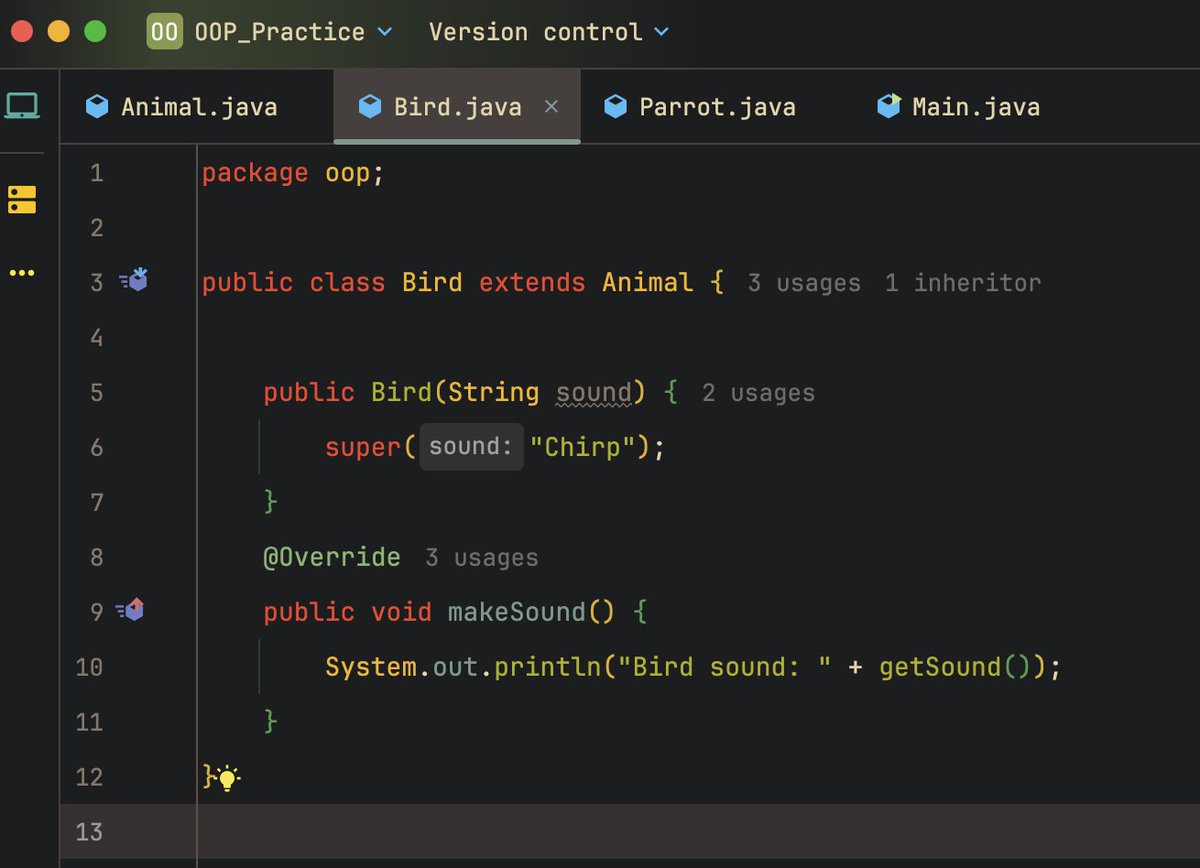Click line number 13 in gutter
Image resolution: width=1200 pixels, height=868 pixels.
(x=89, y=831)
